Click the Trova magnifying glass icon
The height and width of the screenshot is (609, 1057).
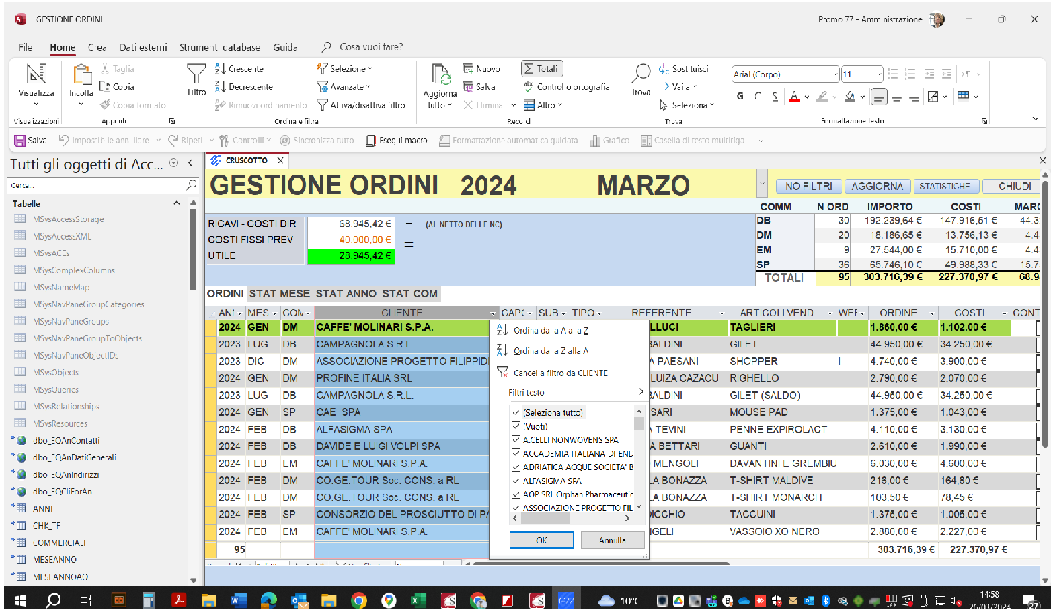(x=641, y=73)
